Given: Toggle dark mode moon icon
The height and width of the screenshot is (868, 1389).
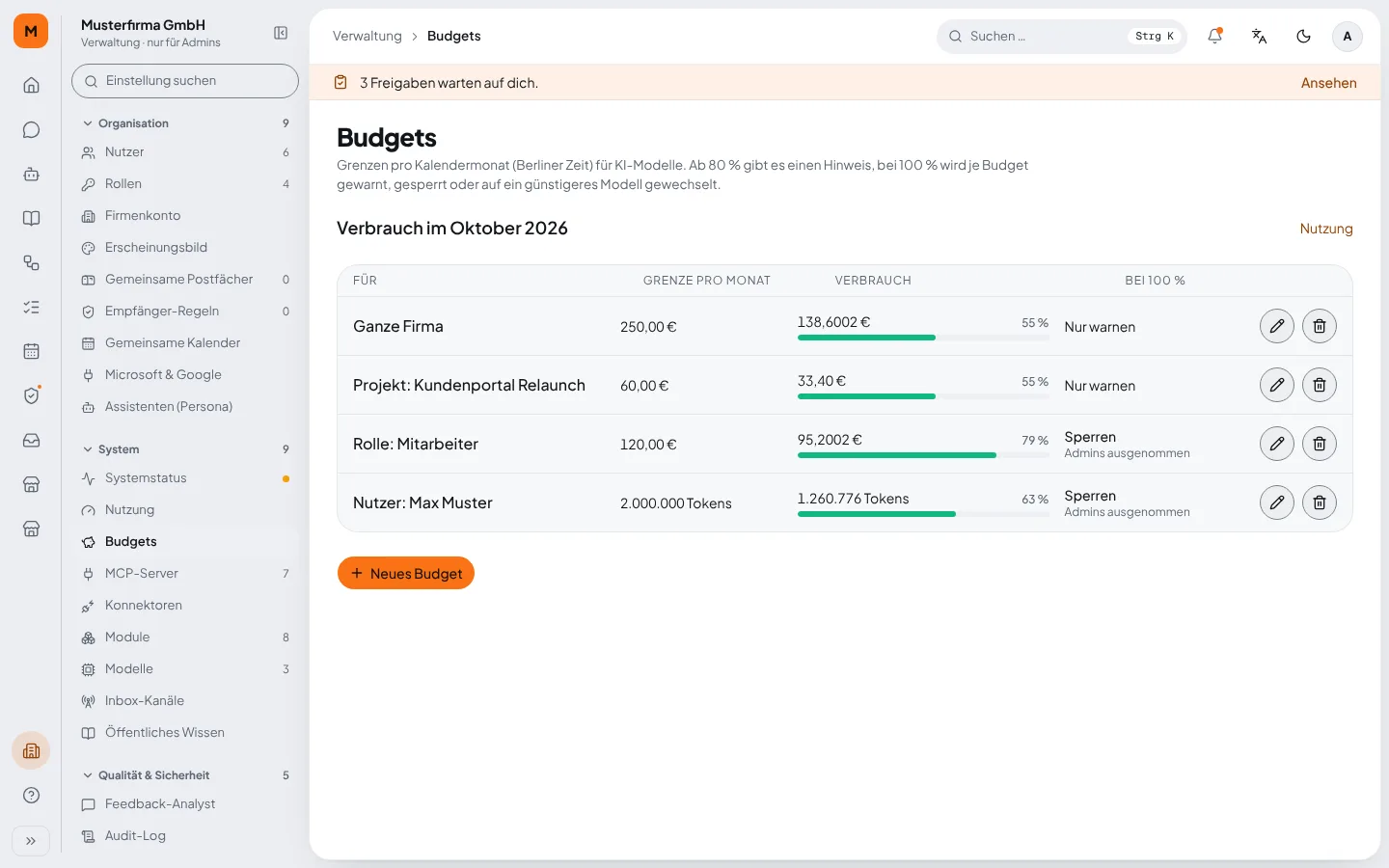Looking at the screenshot, I should pos(1303,36).
